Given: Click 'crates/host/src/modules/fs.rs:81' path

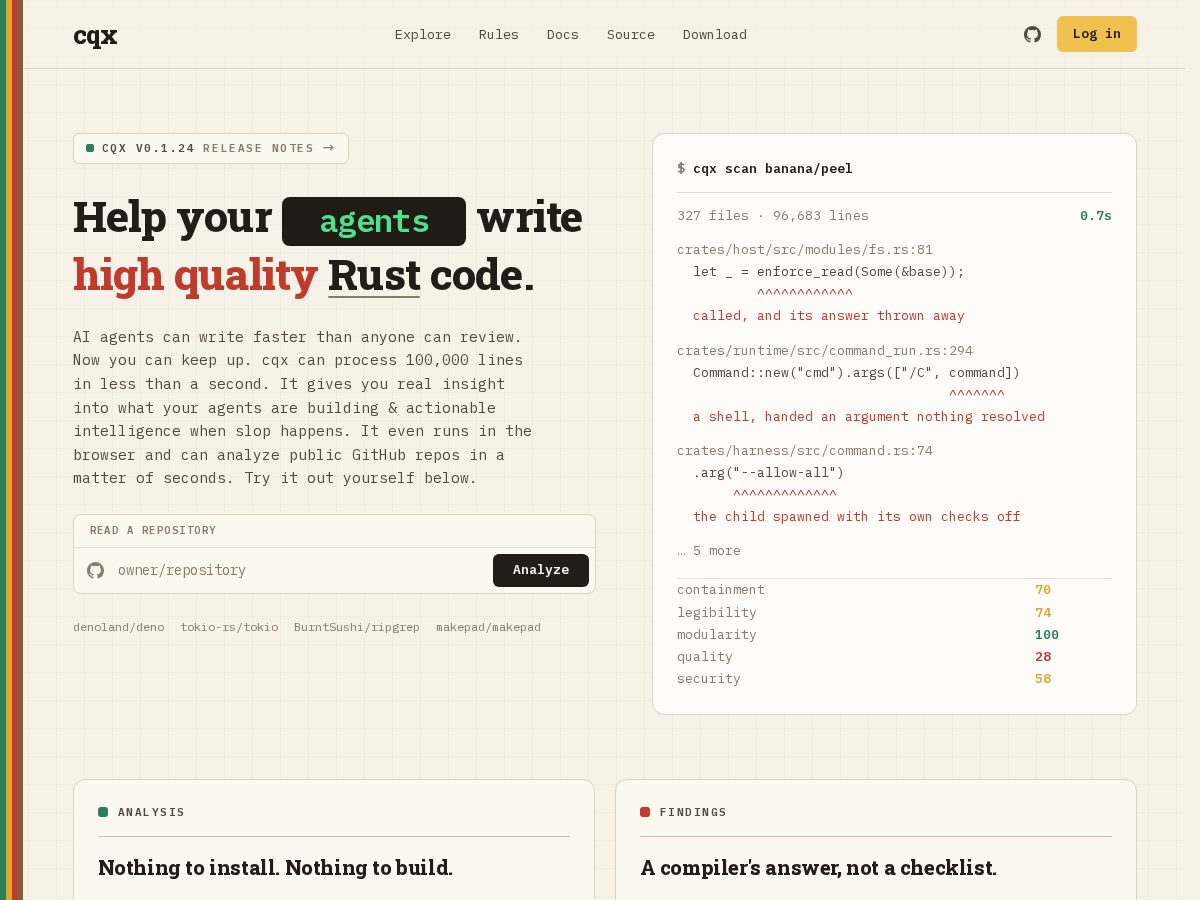Looking at the screenshot, I should click(805, 250).
